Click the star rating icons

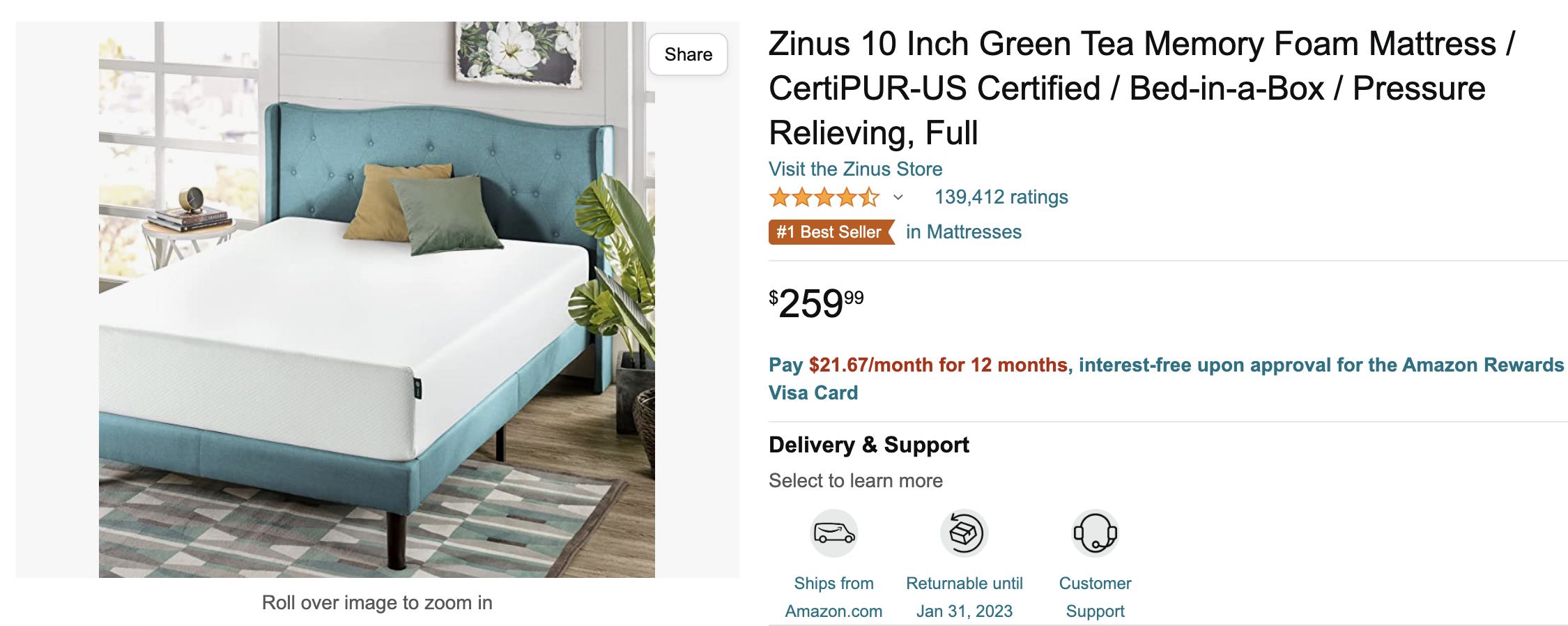point(824,198)
